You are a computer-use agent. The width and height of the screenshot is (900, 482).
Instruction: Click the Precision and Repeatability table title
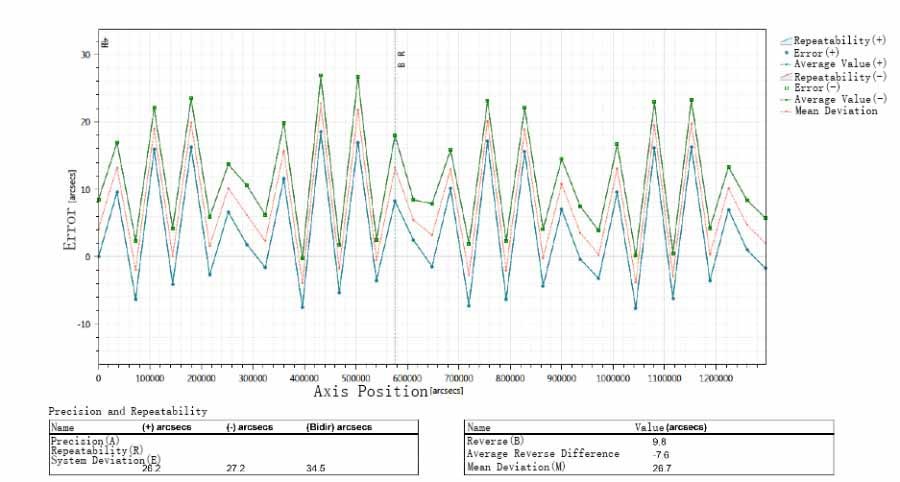tap(127, 411)
